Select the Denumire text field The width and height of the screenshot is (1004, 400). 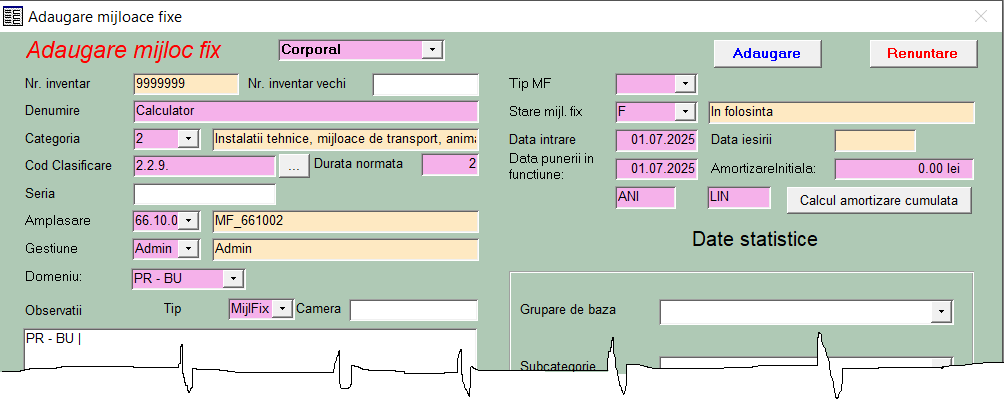click(x=305, y=111)
